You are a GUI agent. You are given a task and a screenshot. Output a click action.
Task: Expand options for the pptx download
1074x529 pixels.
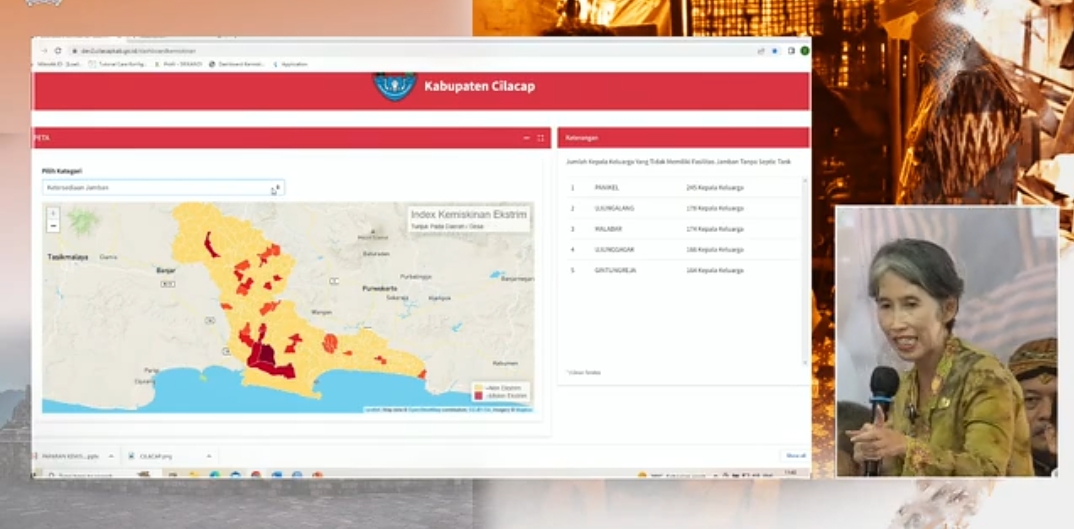pos(111,456)
